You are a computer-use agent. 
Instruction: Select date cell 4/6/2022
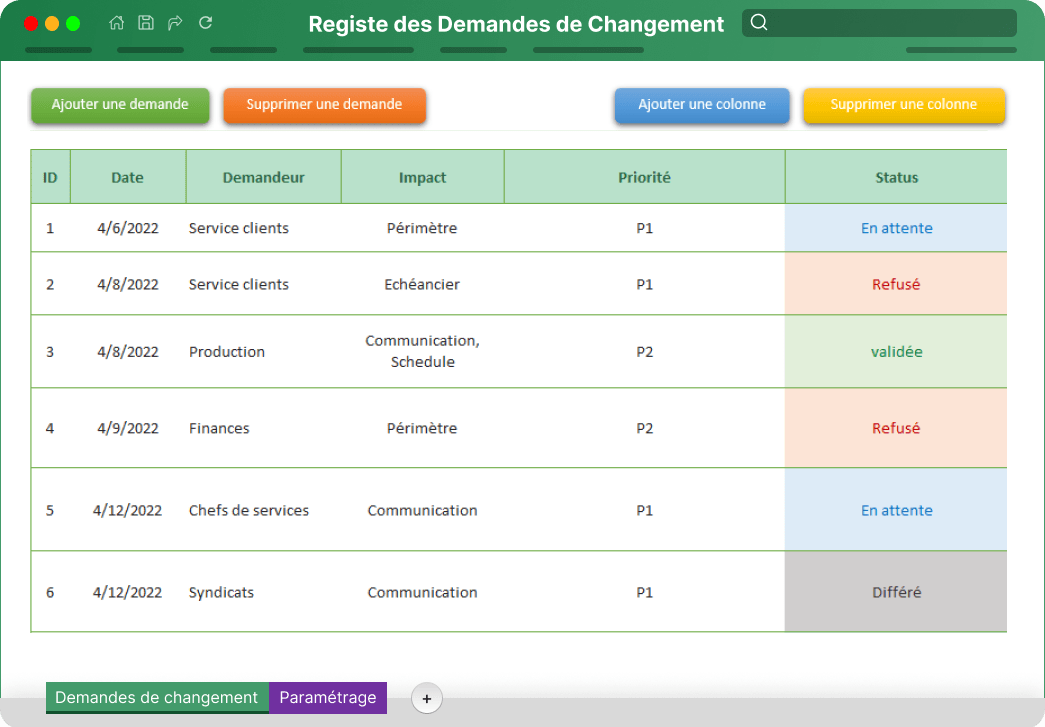[x=128, y=228]
